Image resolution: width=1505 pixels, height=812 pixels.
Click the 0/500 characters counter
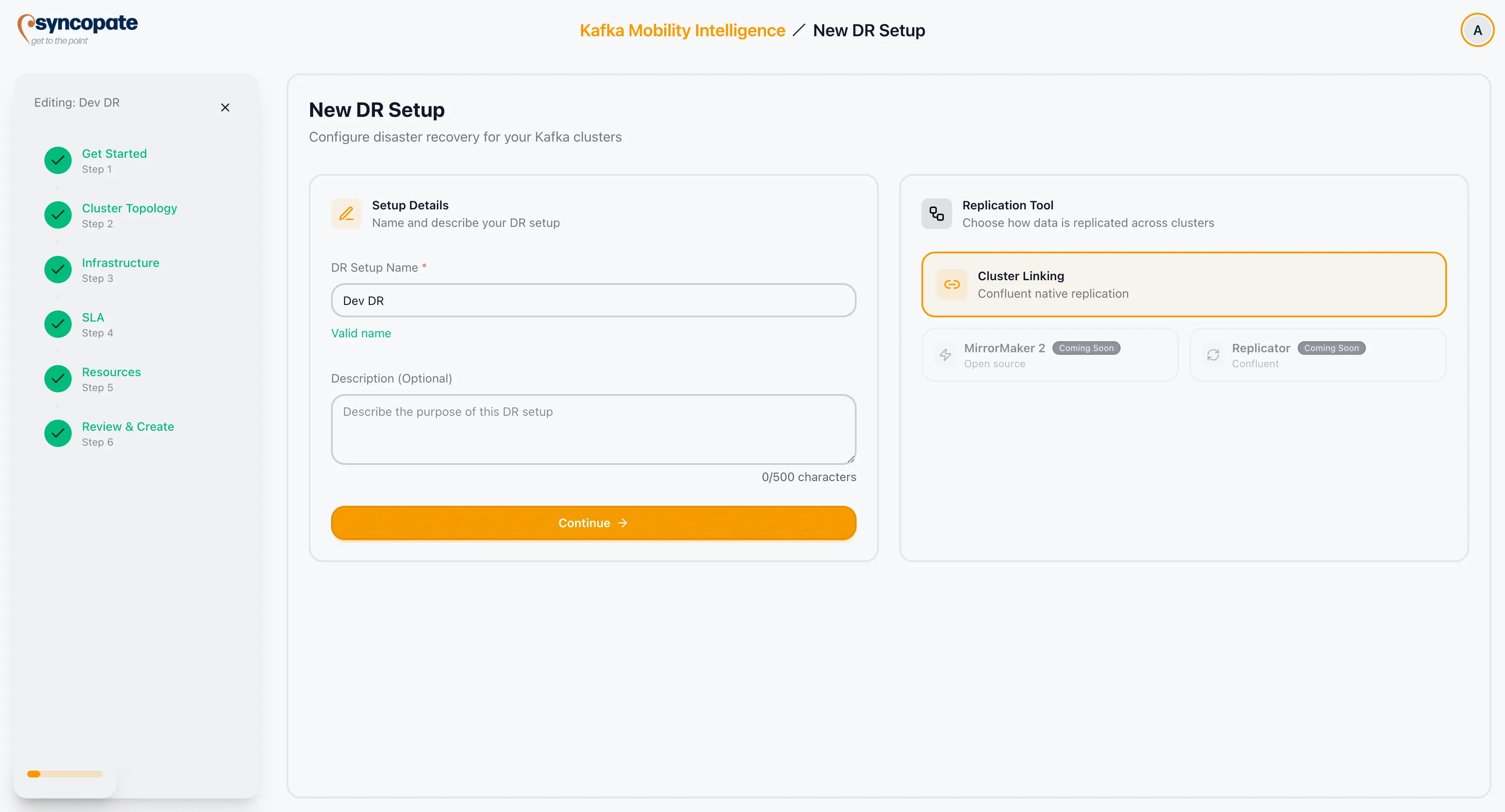(808, 477)
